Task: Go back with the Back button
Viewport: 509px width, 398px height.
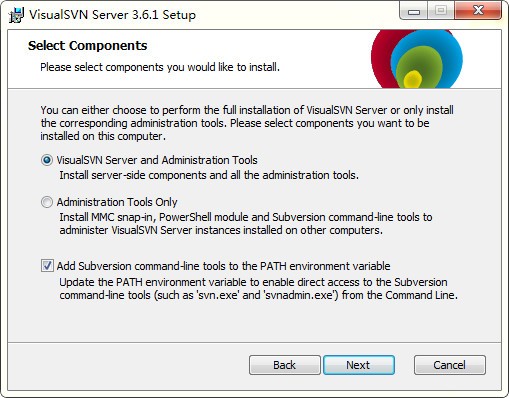Action: [285, 365]
